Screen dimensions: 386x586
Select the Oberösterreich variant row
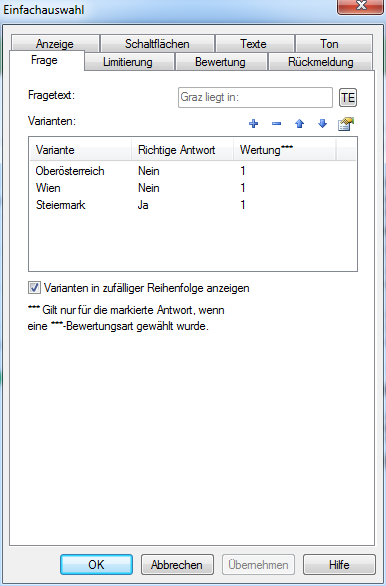193,171
